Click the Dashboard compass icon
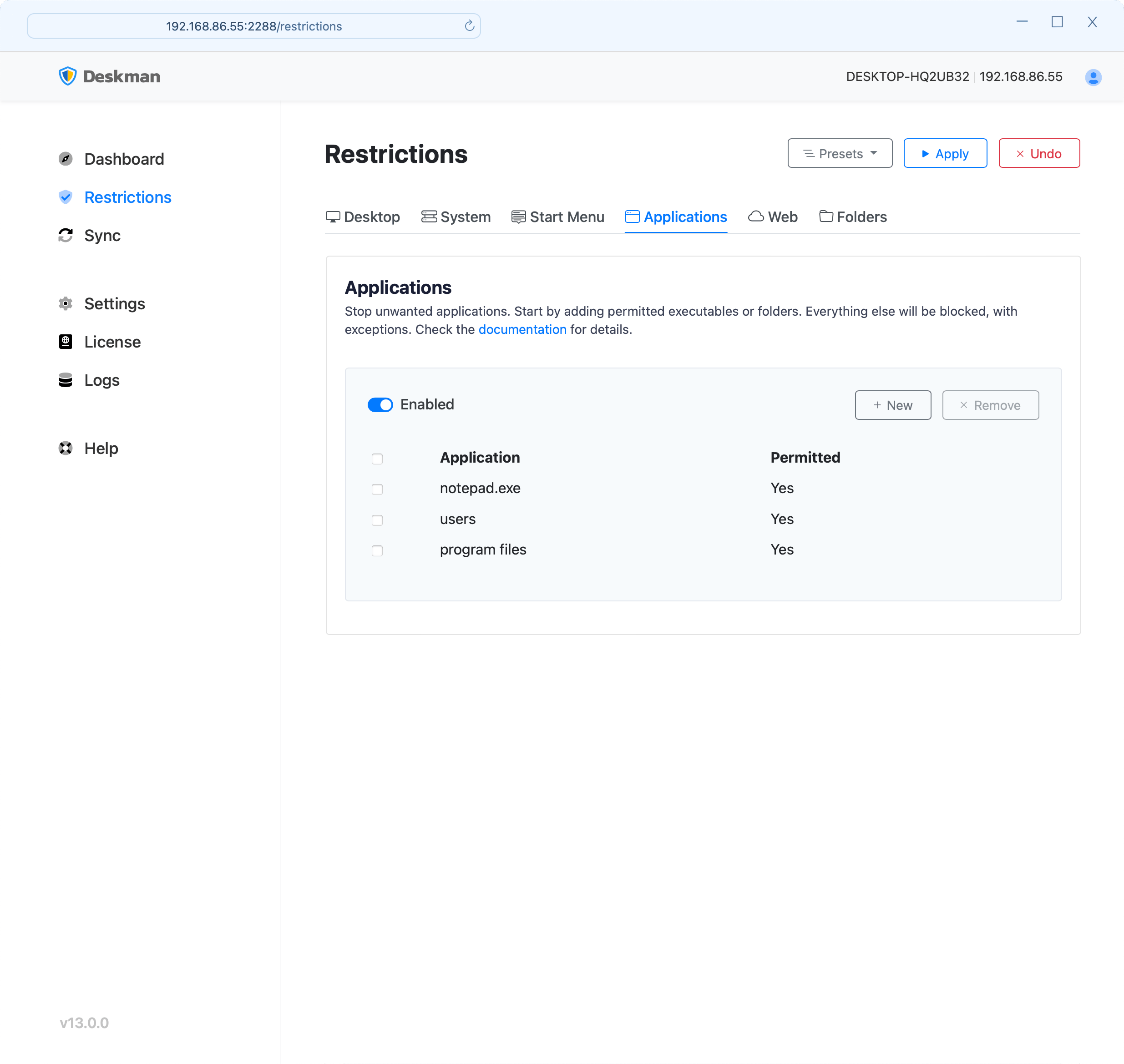 click(66, 159)
